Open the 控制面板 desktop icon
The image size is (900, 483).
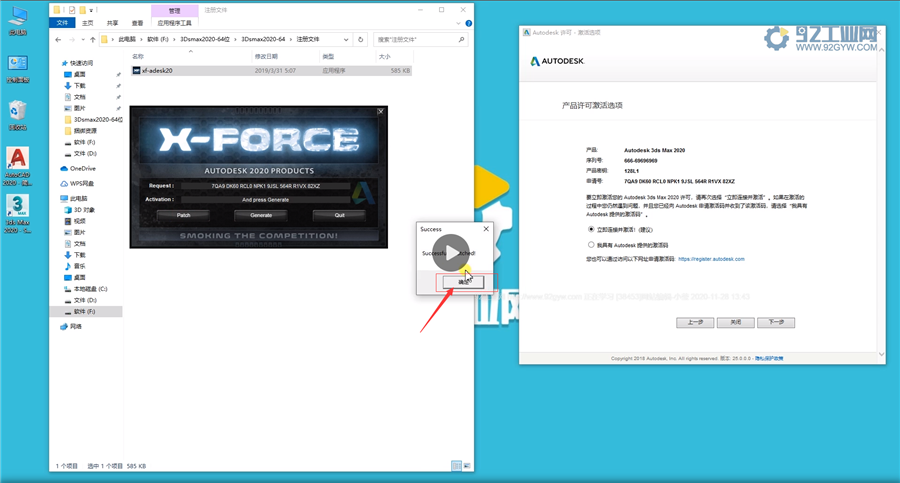[18, 69]
